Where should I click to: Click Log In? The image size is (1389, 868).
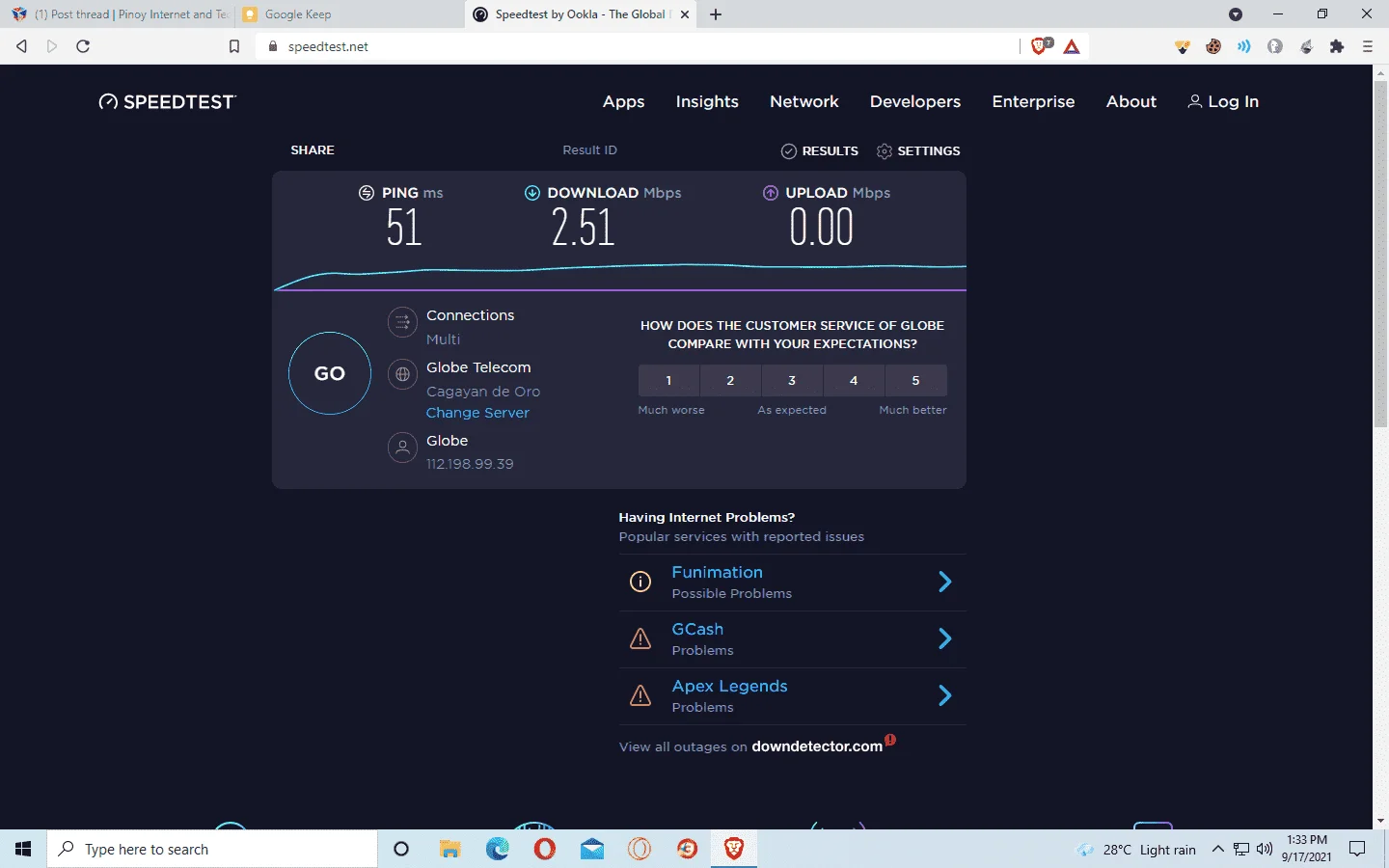coord(1223,101)
